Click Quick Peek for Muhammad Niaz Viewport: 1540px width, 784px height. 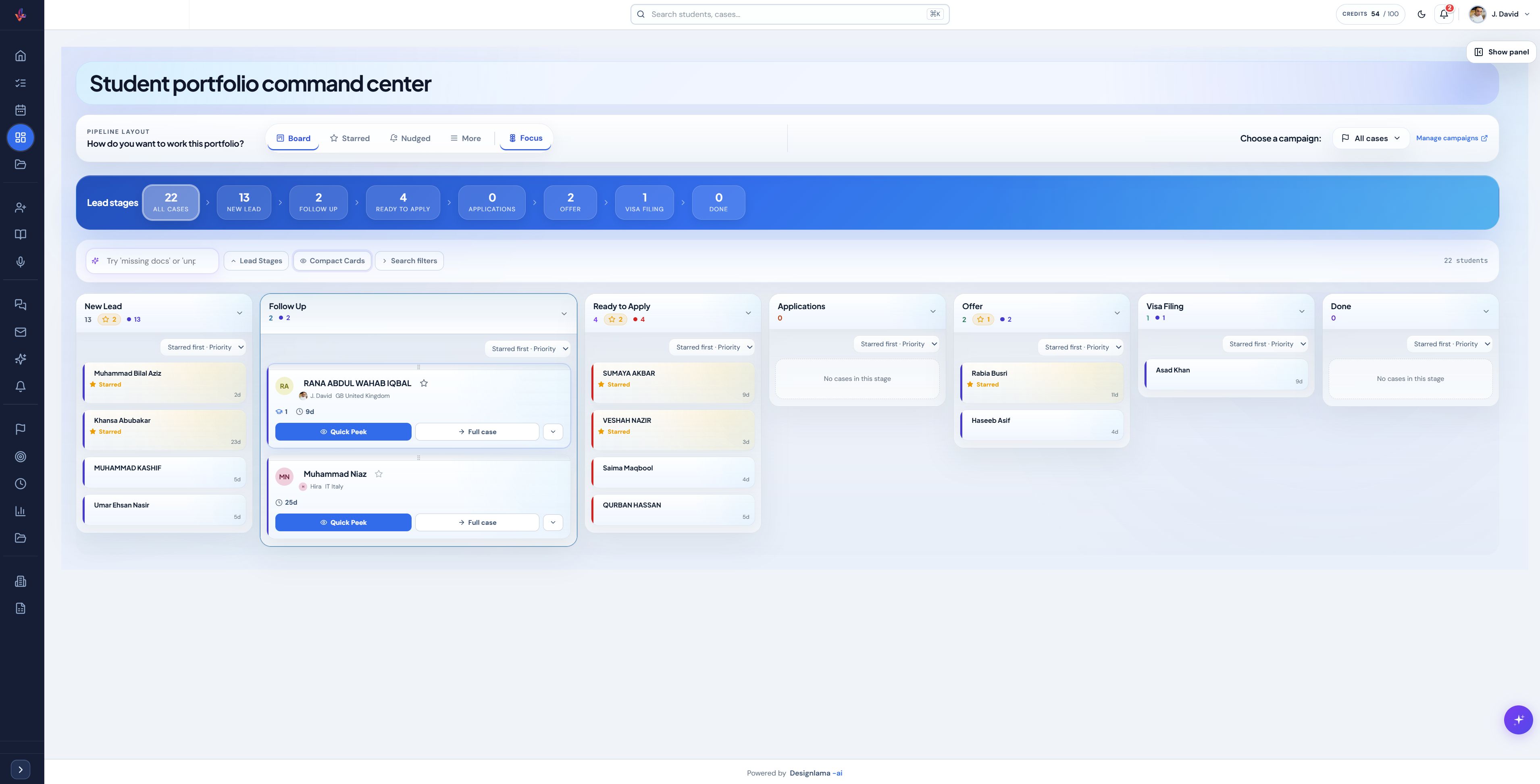click(x=343, y=522)
